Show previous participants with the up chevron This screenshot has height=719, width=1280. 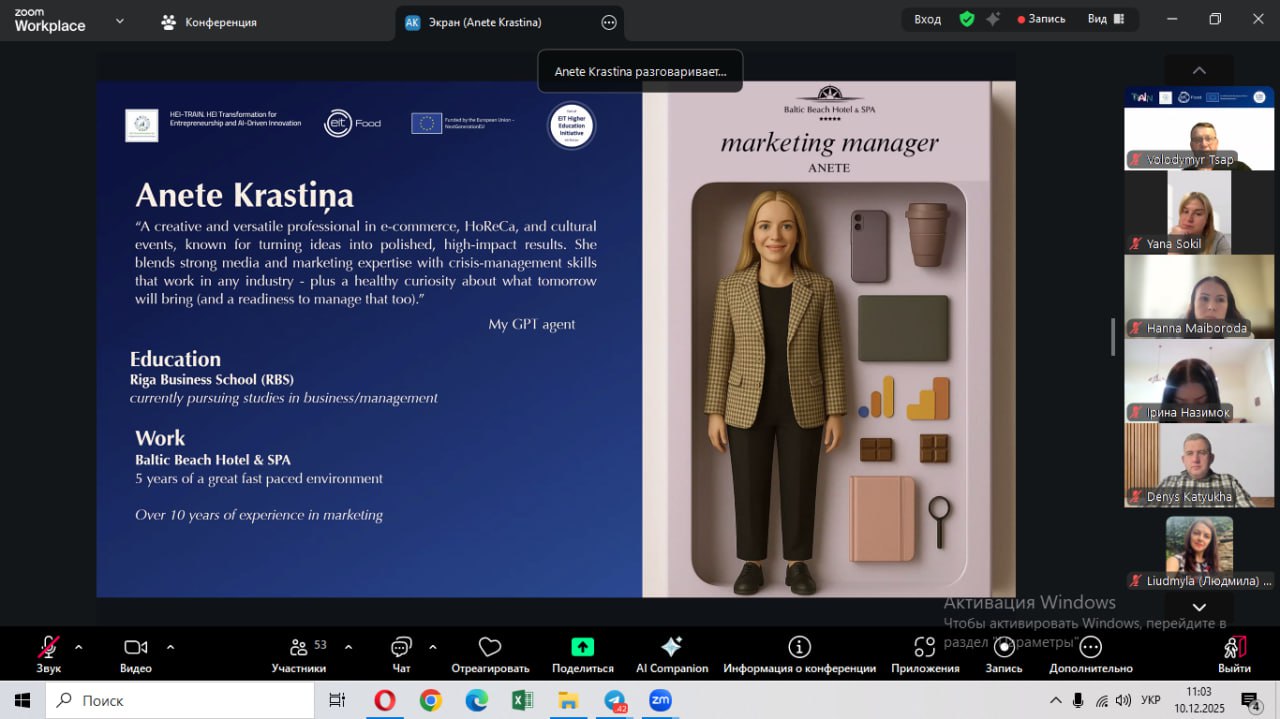[1199, 70]
